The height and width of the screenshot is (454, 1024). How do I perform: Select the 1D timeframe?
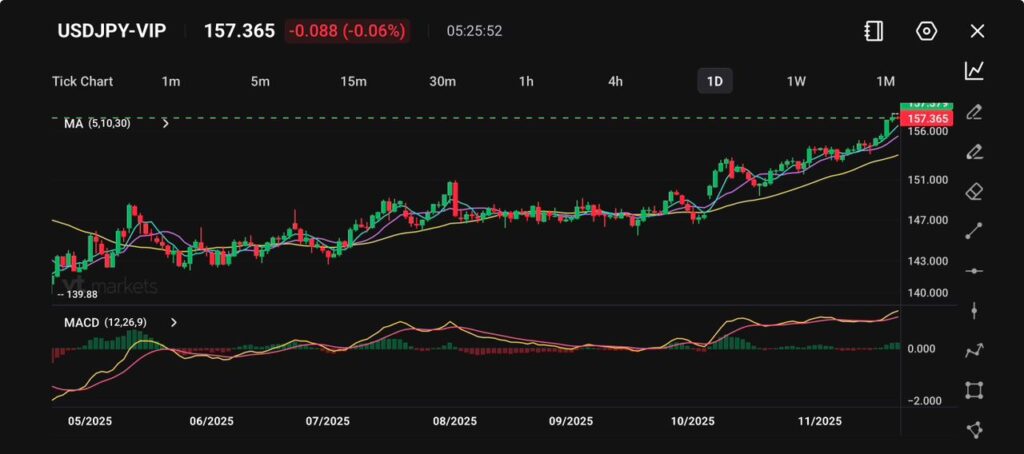tap(714, 81)
